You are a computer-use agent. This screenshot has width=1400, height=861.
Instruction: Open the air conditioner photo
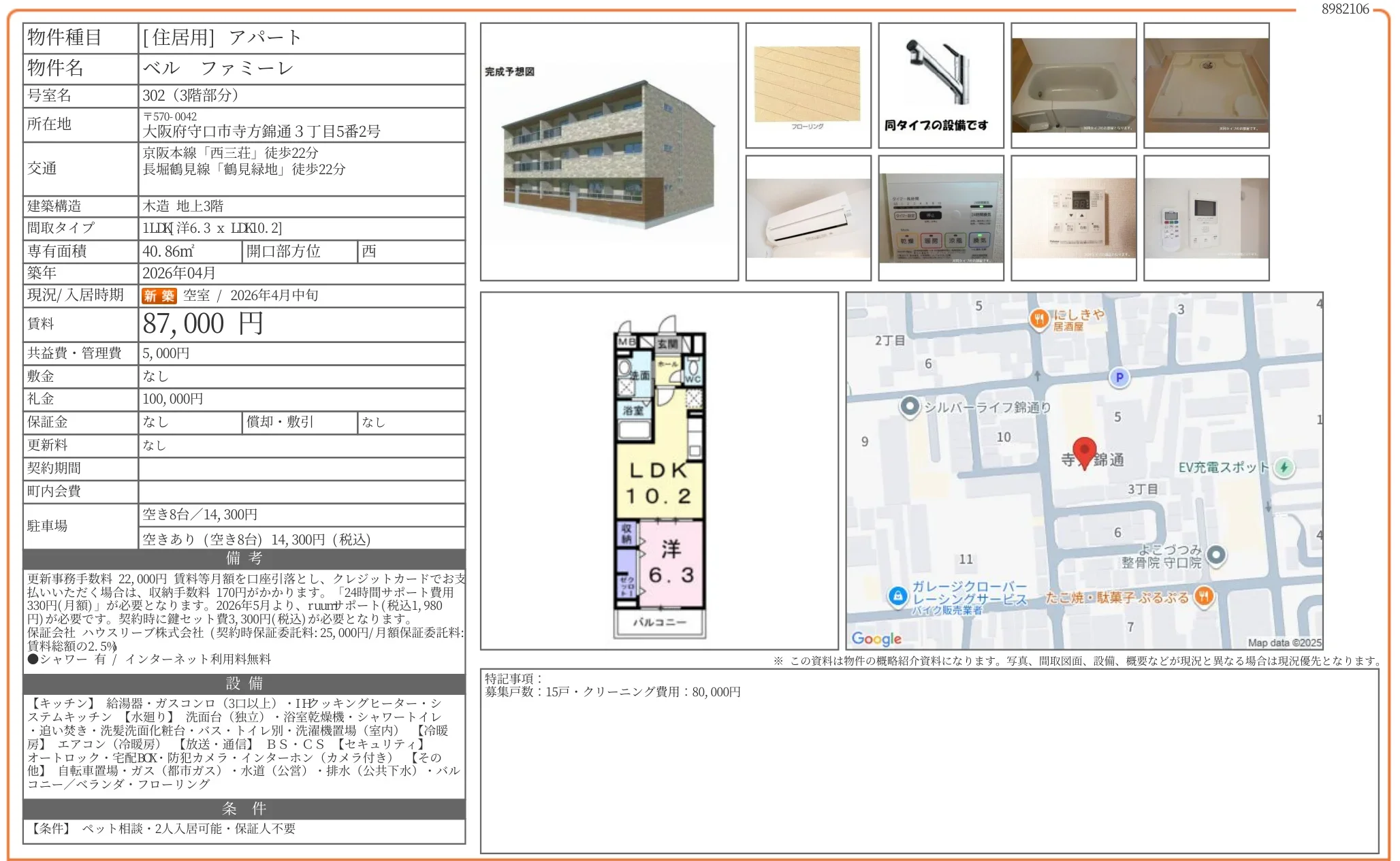(808, 218)
